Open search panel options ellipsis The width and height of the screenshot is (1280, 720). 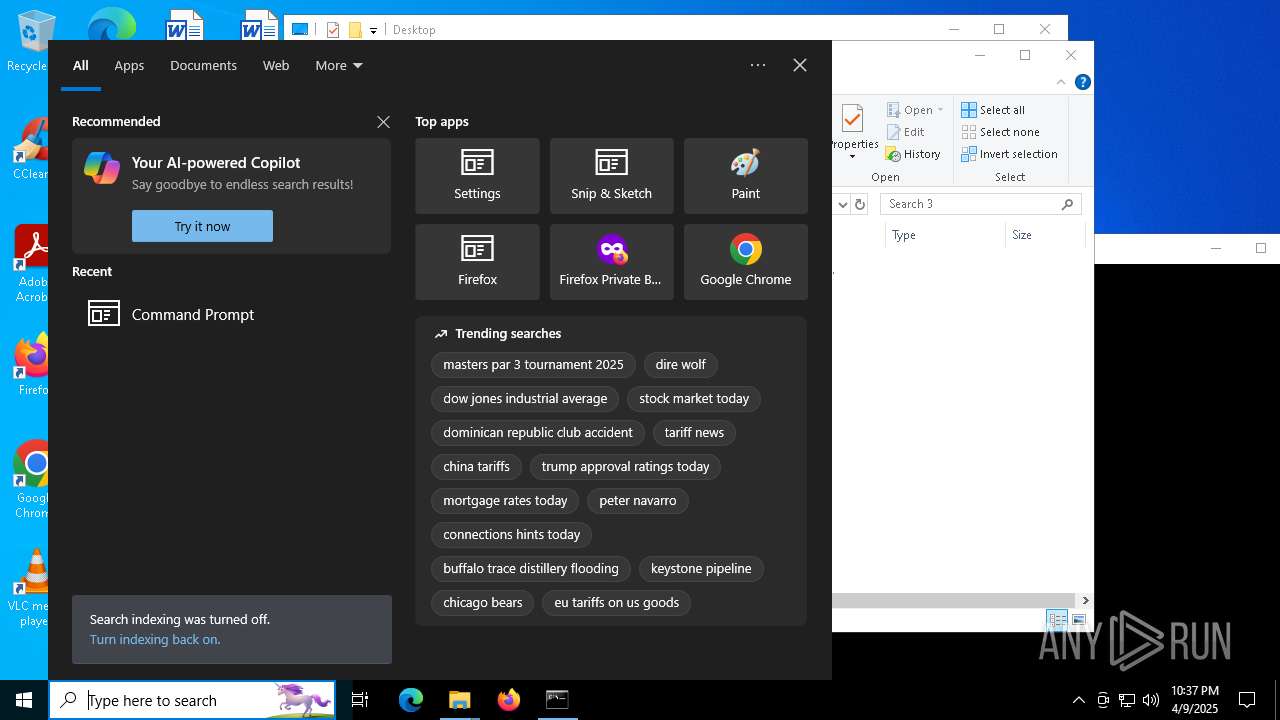[758, 65]
